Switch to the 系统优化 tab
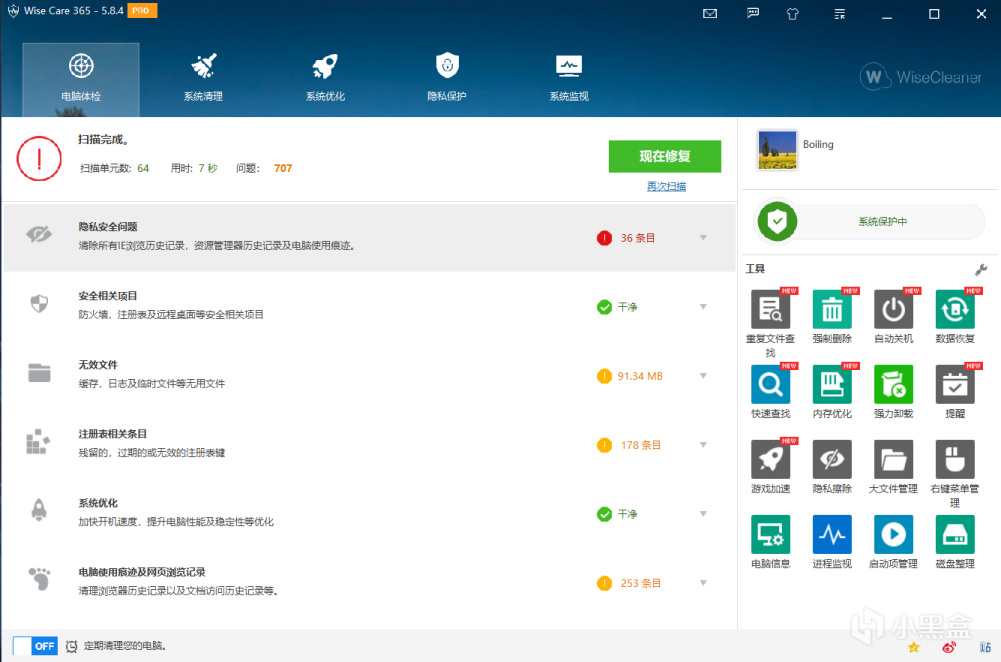Viewport: 1001px width, 662px height. coord(325,79)
